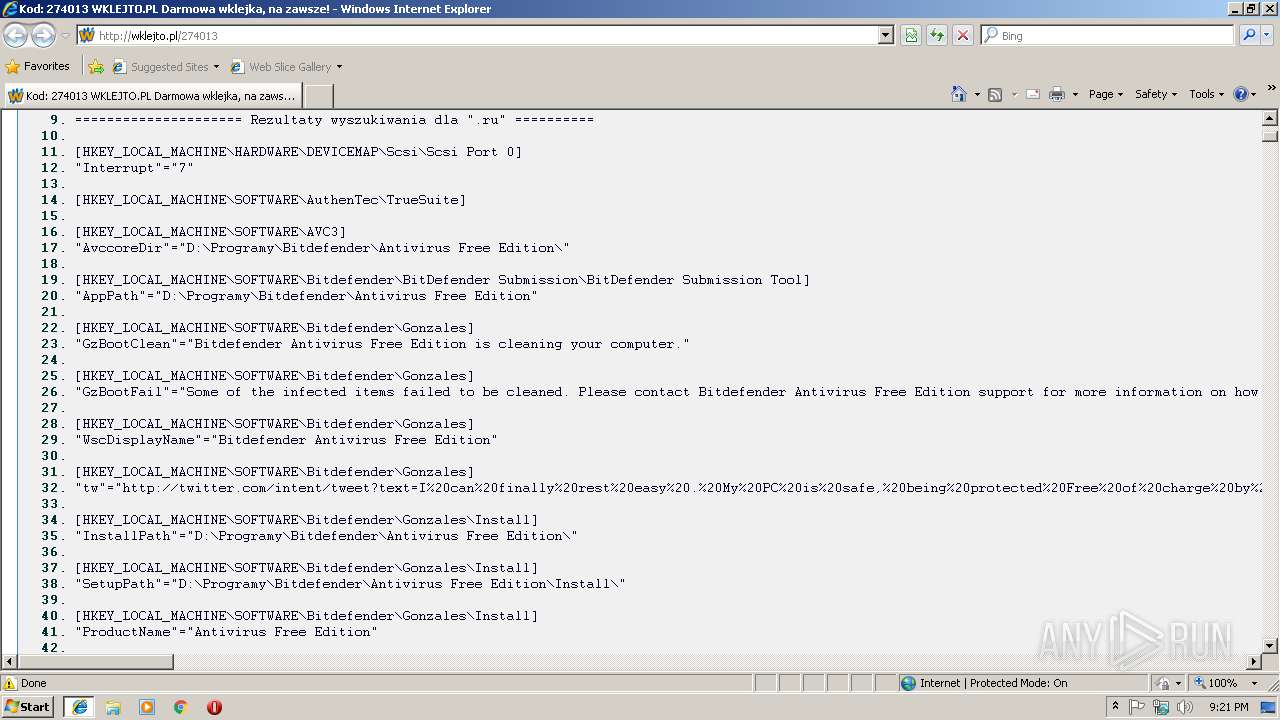Expand the Home button dropdown arrow
1280x720 pixels.
click(x=975, y=94)
